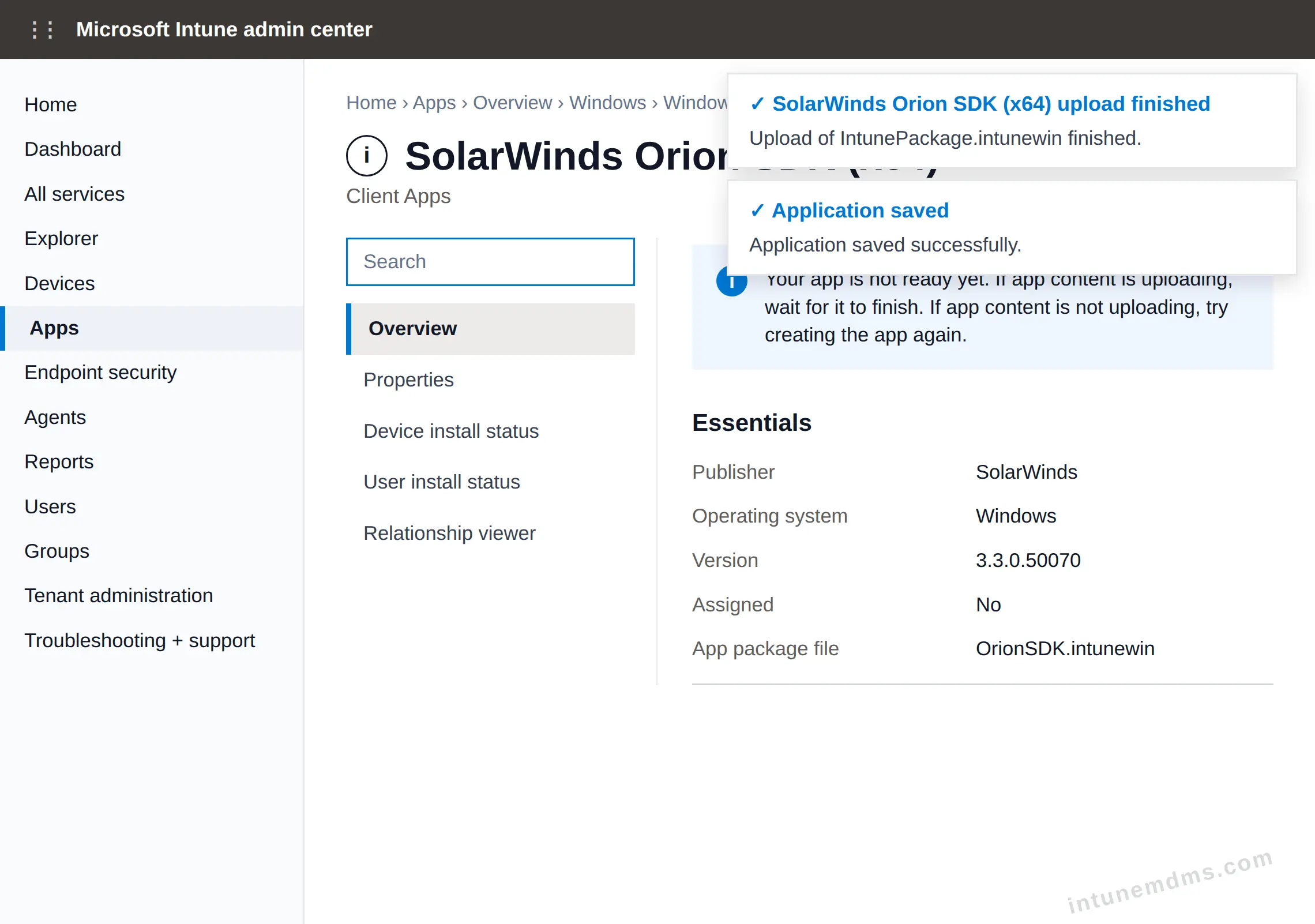This screenshot has width=1315, height=924.
Task: Click the version value 3.3.0.50070
Action: (x=1028, y=560)
